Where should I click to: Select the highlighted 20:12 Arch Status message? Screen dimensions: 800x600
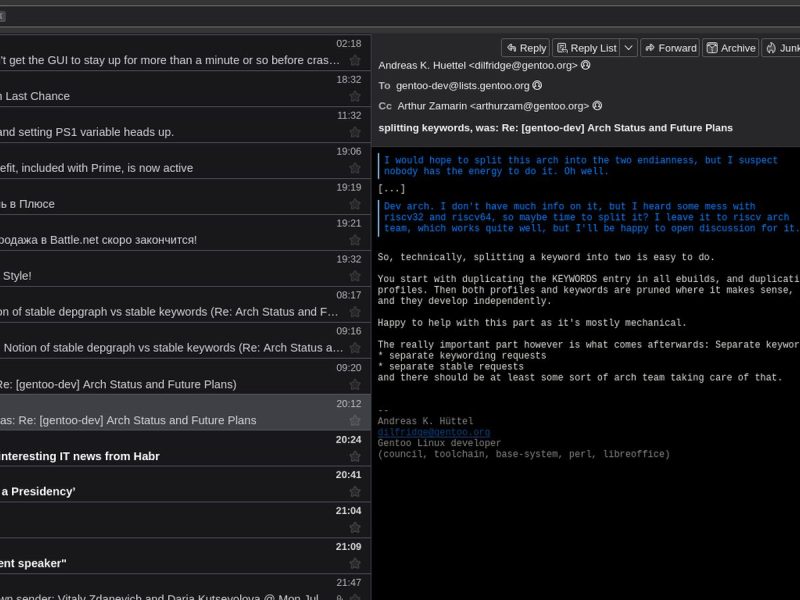[185, 413]
